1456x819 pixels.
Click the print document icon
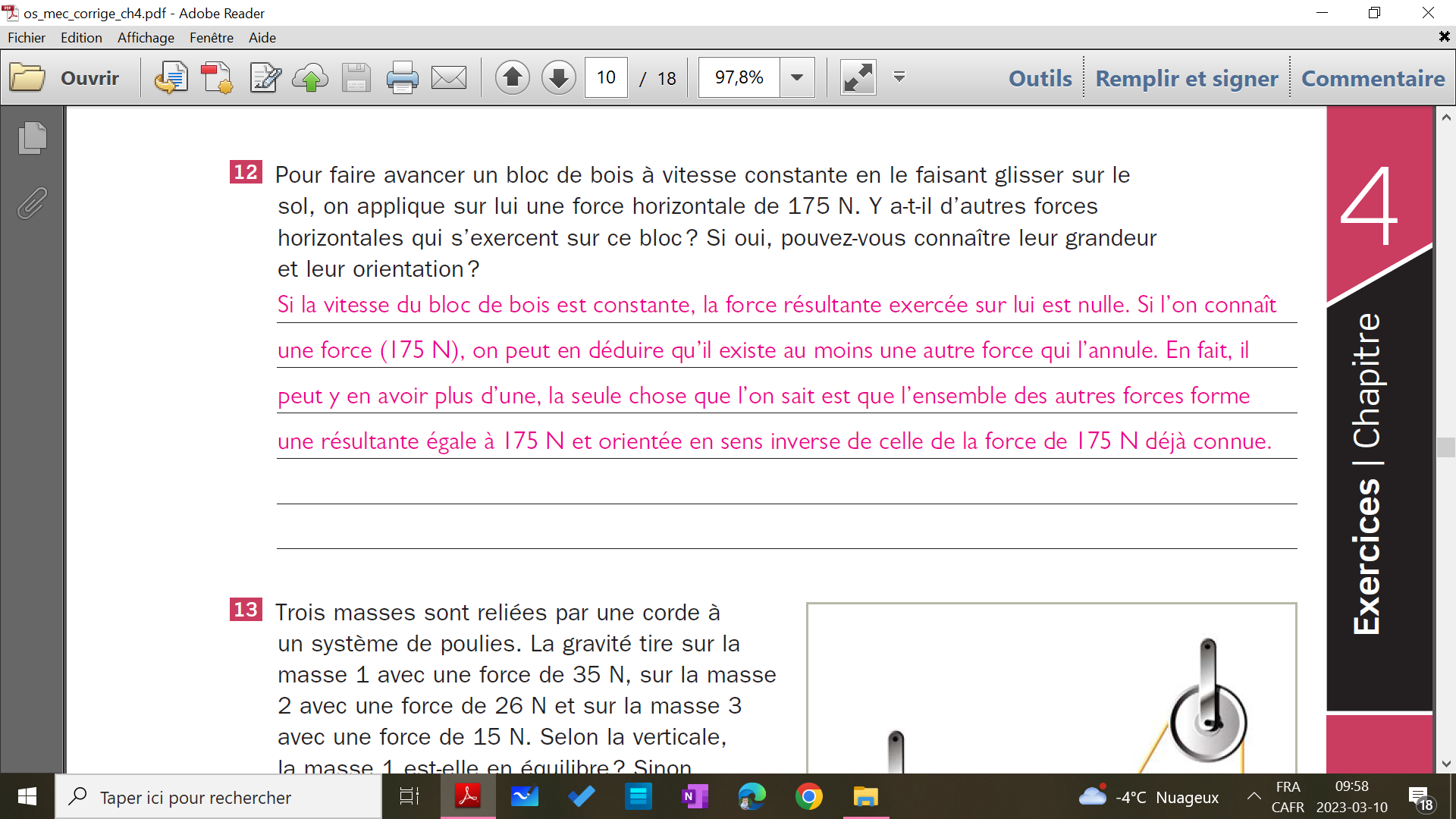(402, 77)
